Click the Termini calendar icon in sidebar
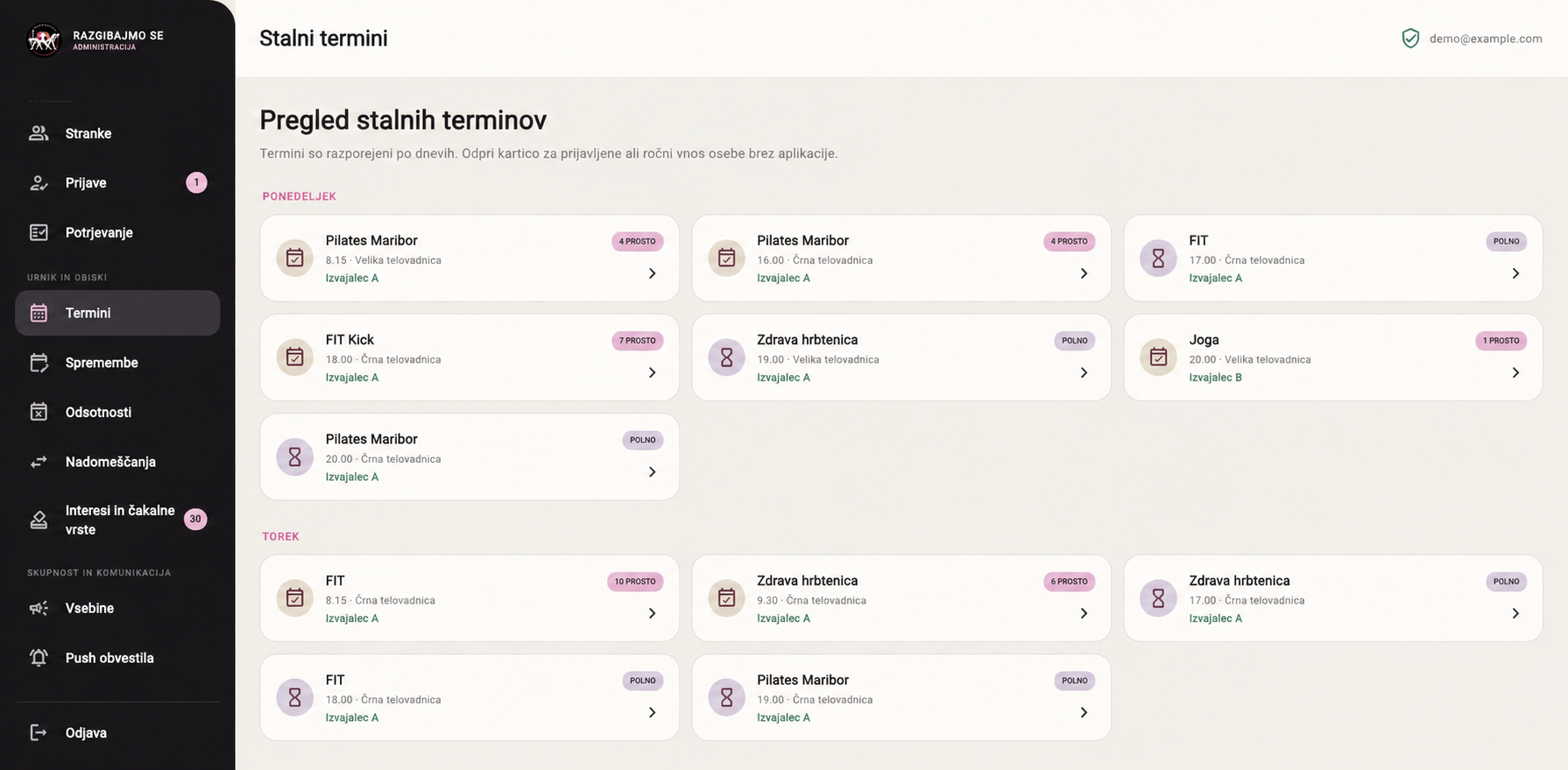 point(39,313)
